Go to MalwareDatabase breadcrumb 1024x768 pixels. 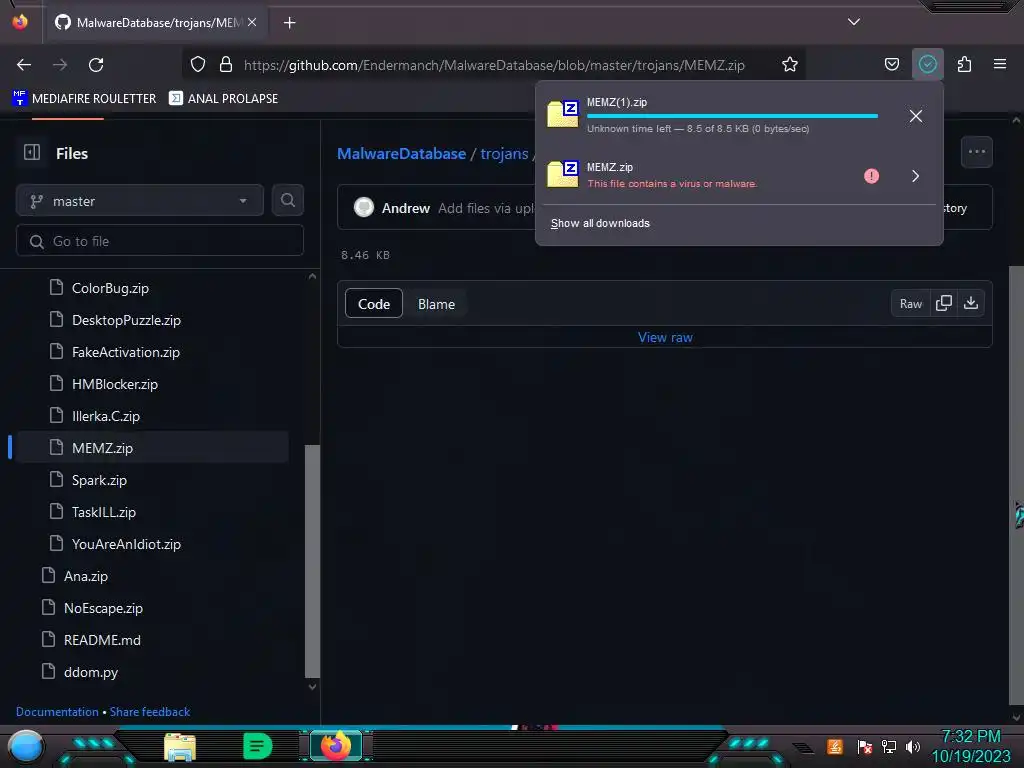click(401, 153)
